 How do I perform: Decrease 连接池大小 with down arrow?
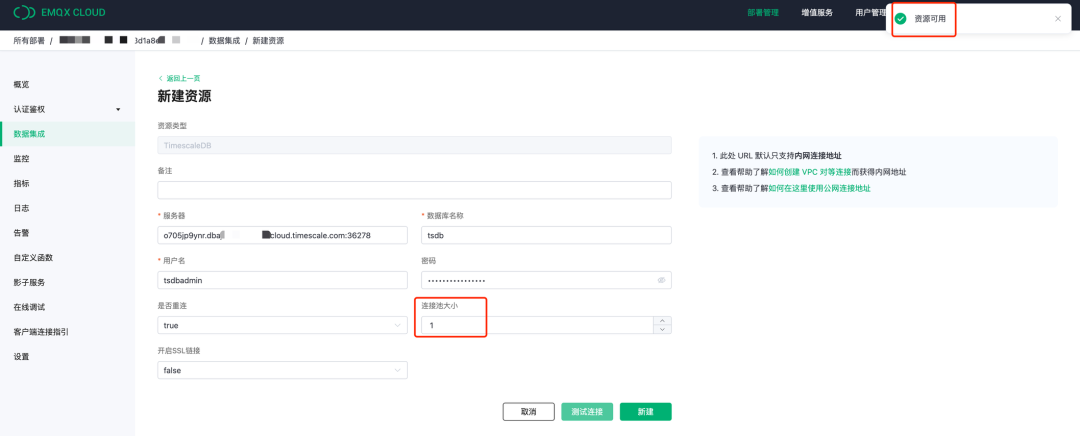(x=663, y=329)
